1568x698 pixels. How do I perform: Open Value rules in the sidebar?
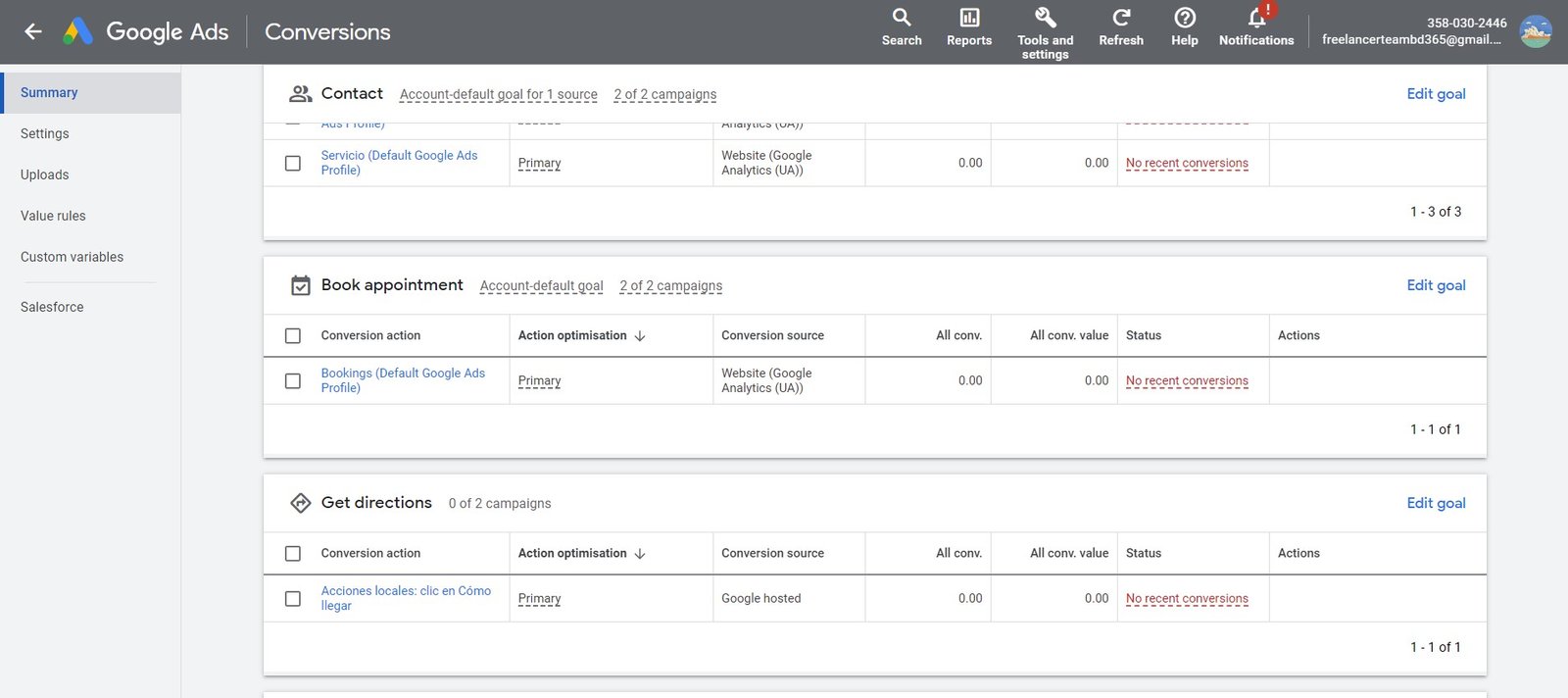tap(53, 216)
